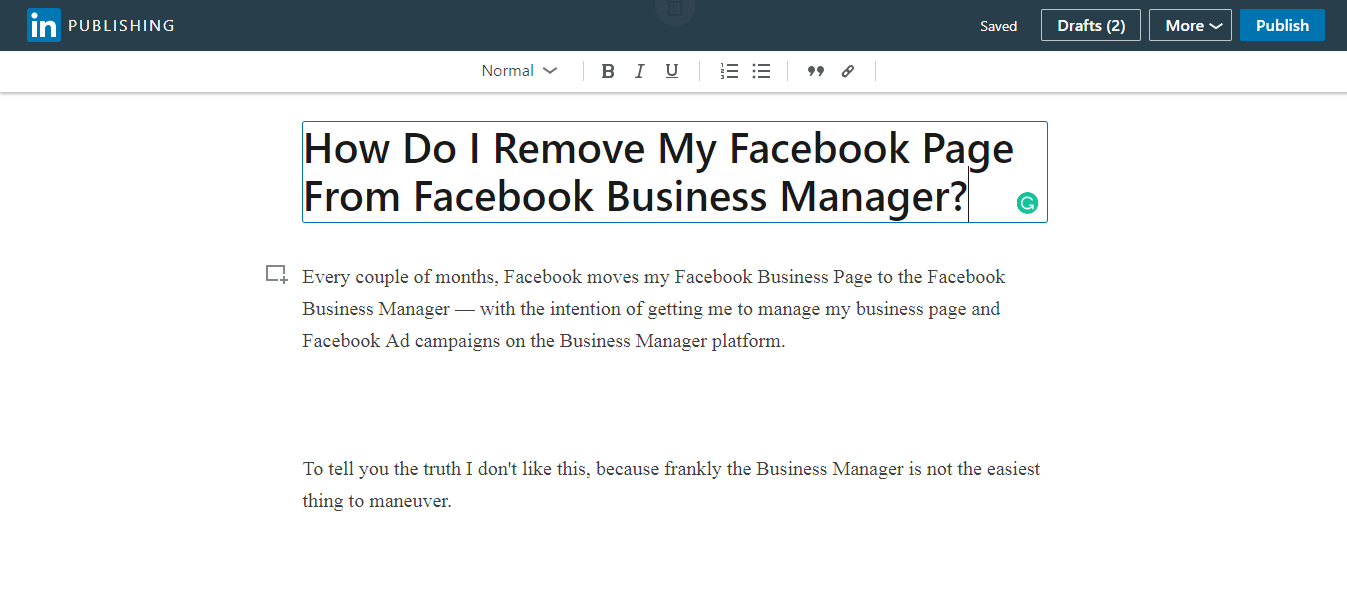Click the LinkedIn logo icon
The image size is (1347, 589).
pyautogui.click(x=44, y=25)
